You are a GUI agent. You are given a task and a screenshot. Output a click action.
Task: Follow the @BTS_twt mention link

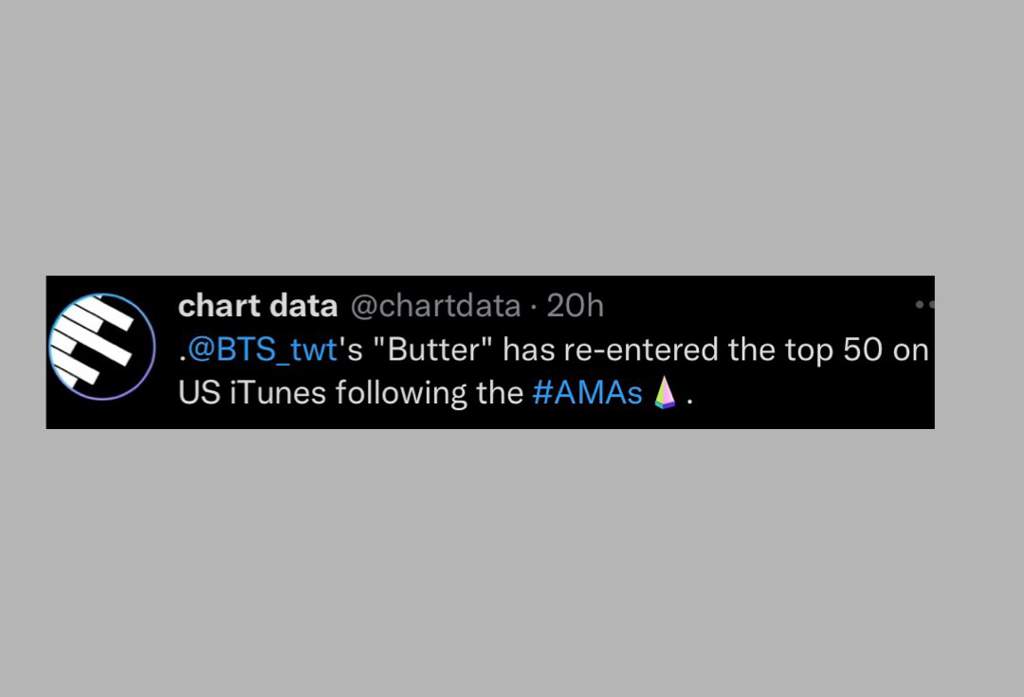tap(262, 349)
